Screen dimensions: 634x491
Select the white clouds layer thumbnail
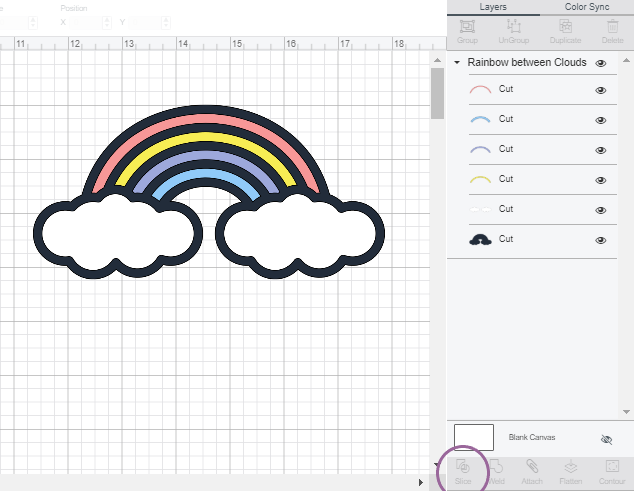[x=480, y=210]
